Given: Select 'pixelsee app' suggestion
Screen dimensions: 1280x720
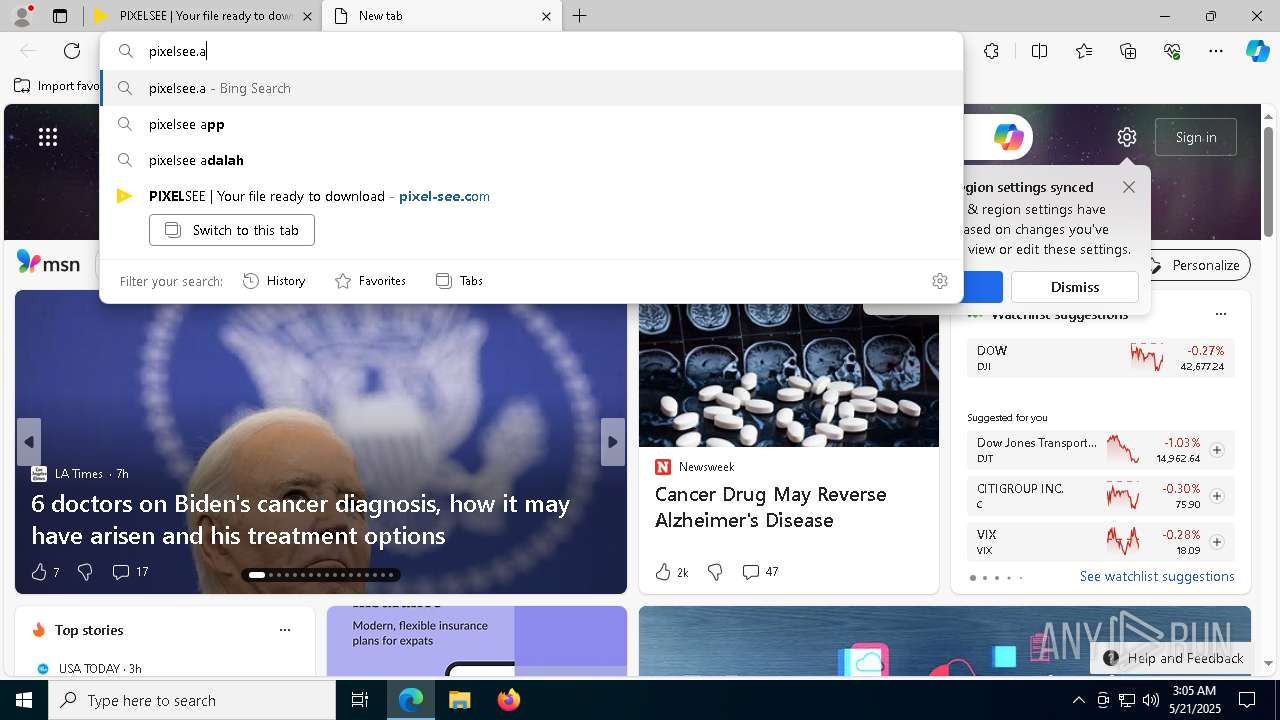Looking at the screenshot, I should pyautogui.click(x=532, y=124).
